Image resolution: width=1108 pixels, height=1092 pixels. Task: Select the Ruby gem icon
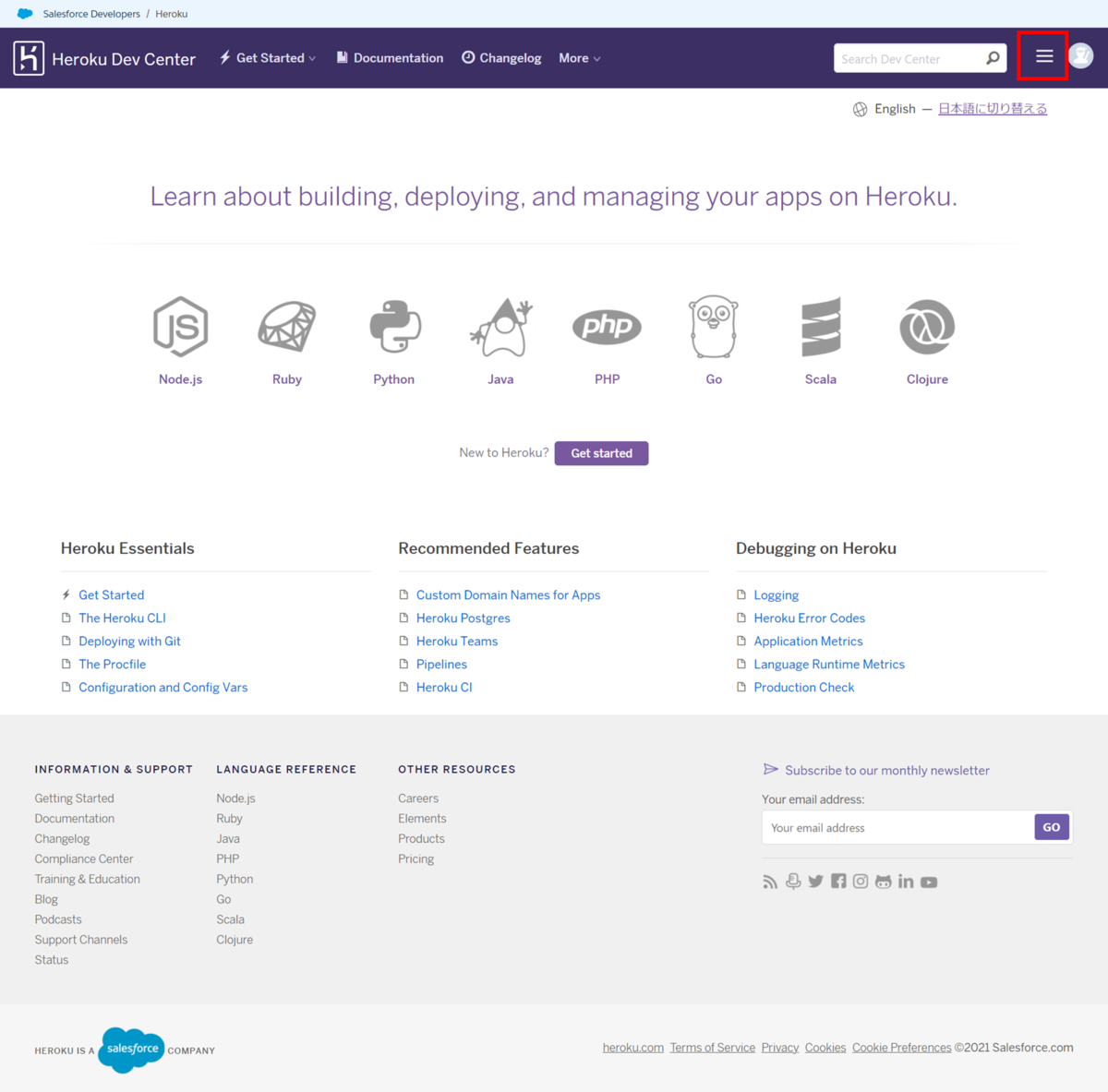287,327
